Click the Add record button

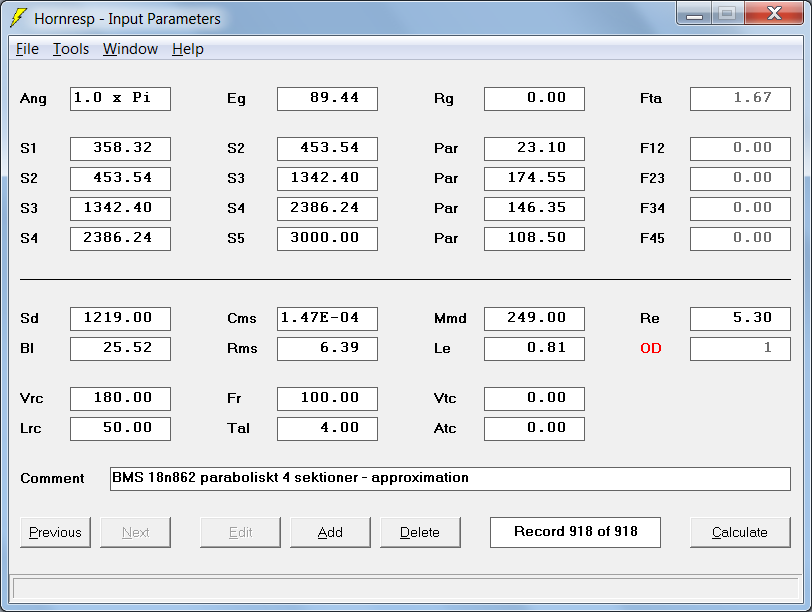point(330,532)
